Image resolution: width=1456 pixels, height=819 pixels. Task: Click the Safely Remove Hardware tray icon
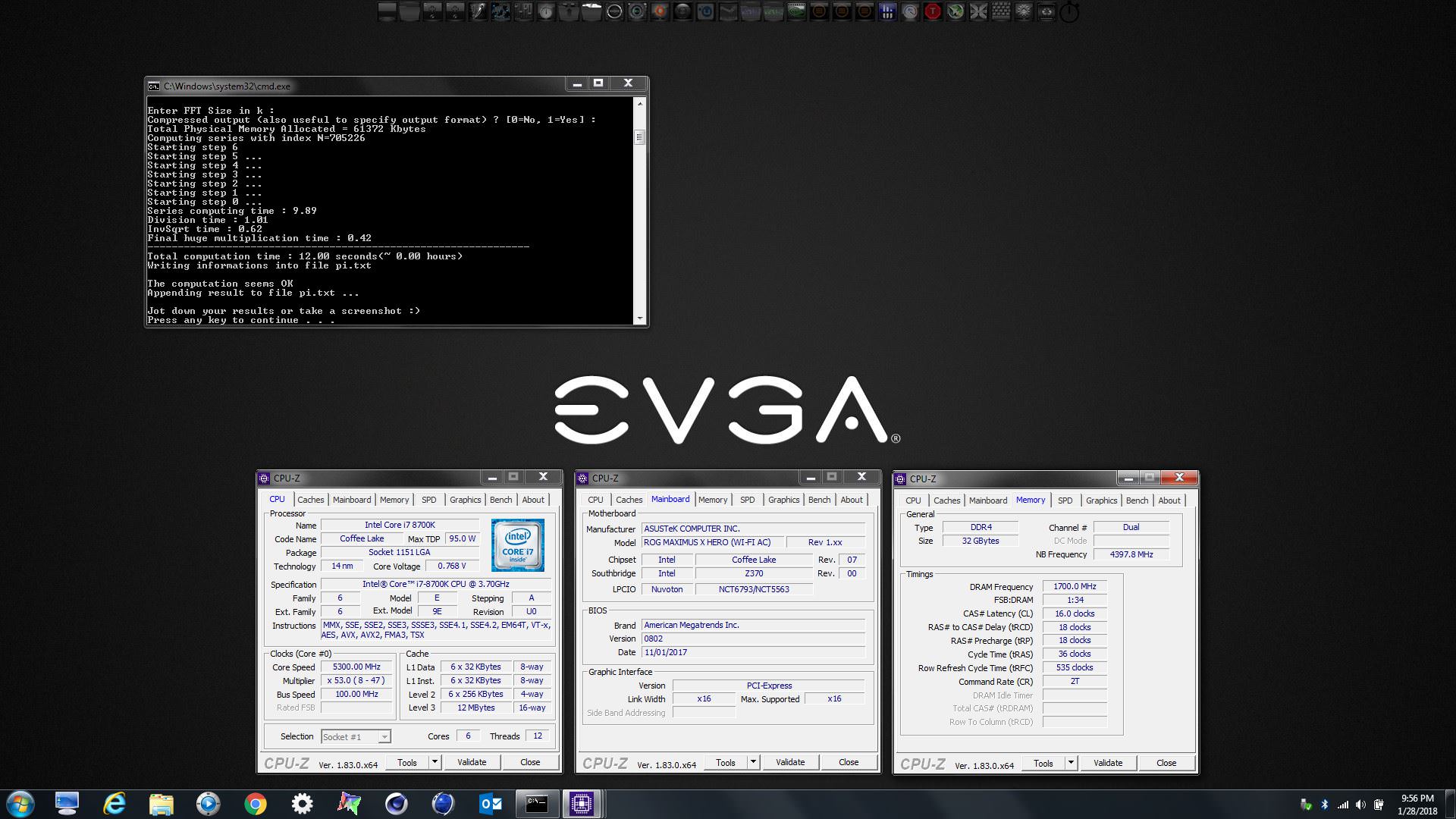click(1306, 805)
